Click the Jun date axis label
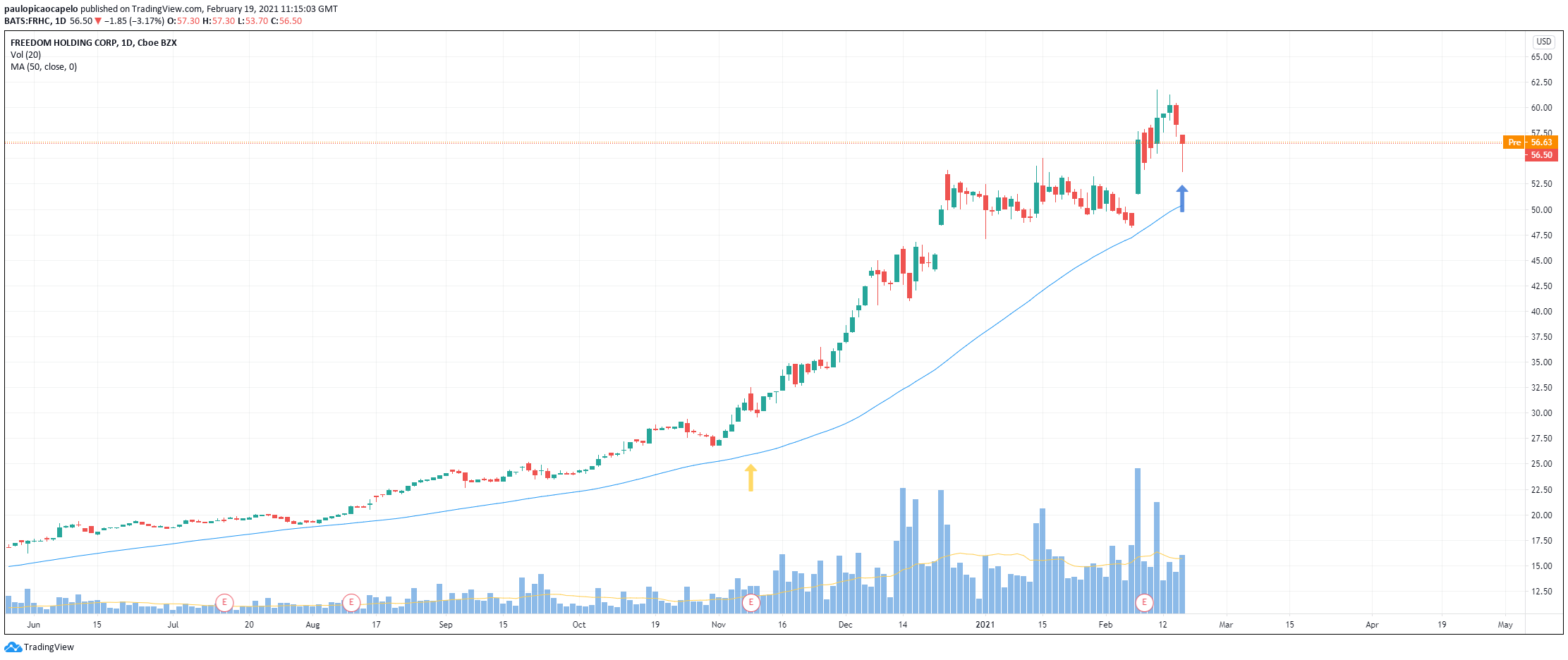Screen dimensions: 1568x660 pos(33,625)
